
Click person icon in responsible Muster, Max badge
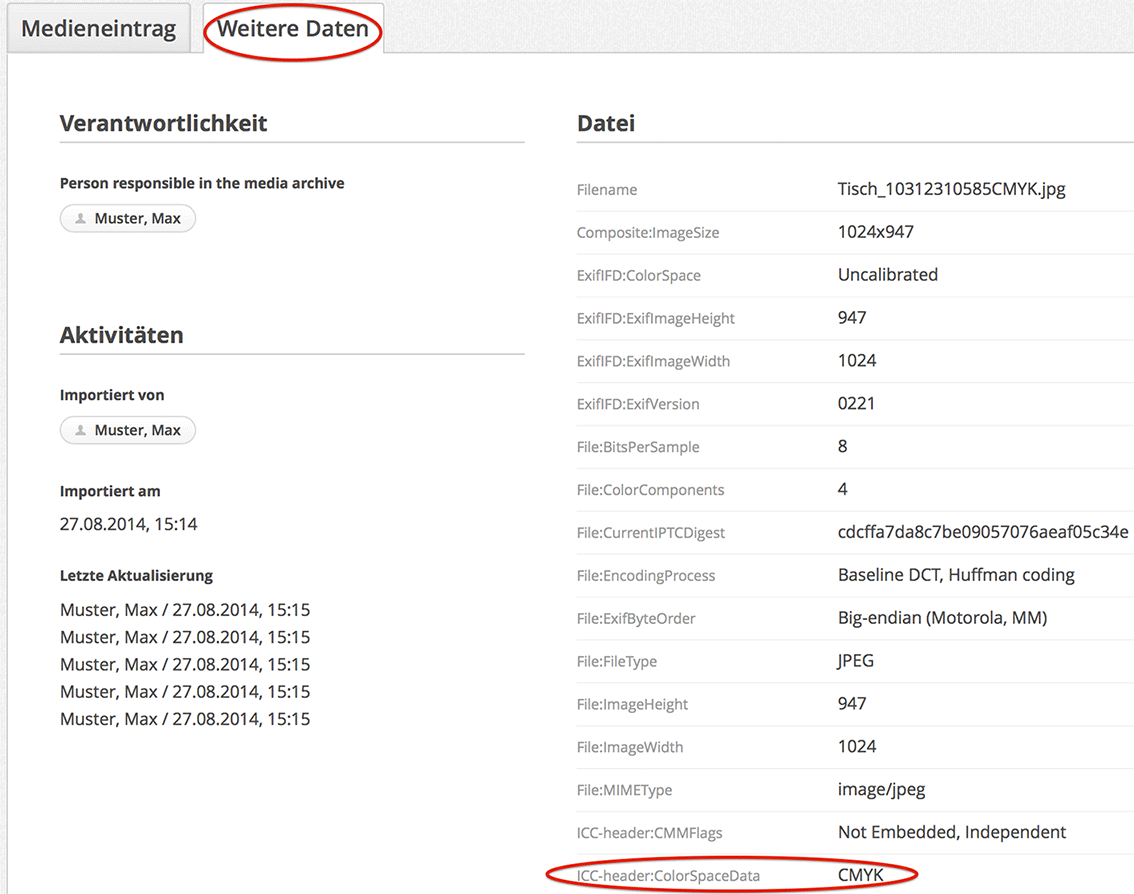click(x=81, y=219)
